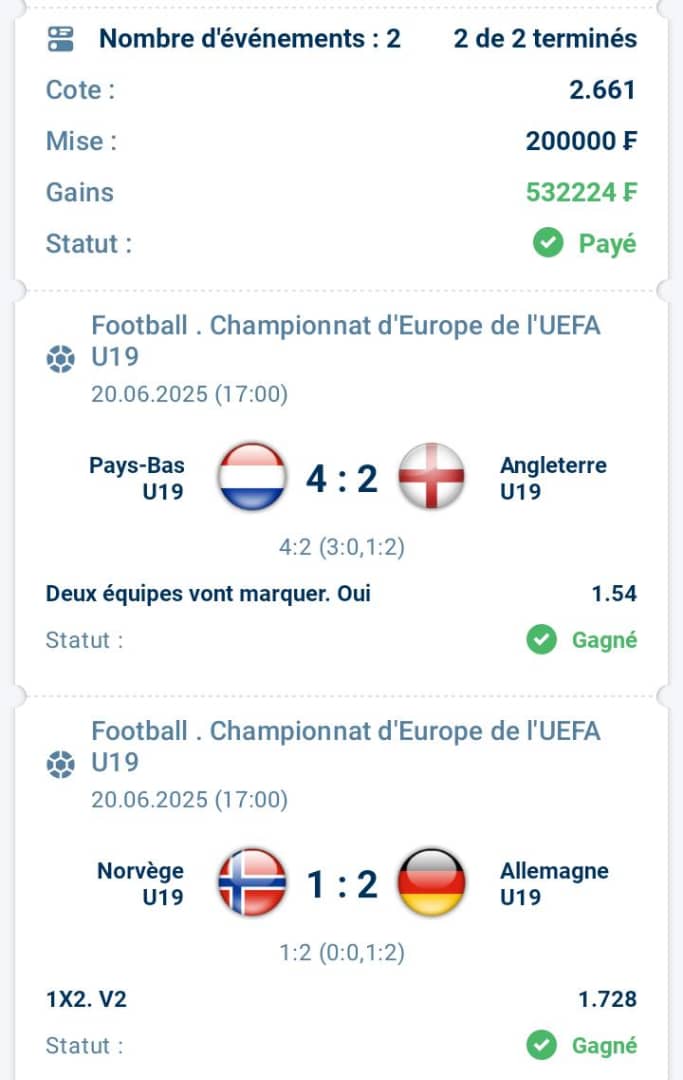Tap the football icon of the Pays-Bas match

(x=61, y=358)
